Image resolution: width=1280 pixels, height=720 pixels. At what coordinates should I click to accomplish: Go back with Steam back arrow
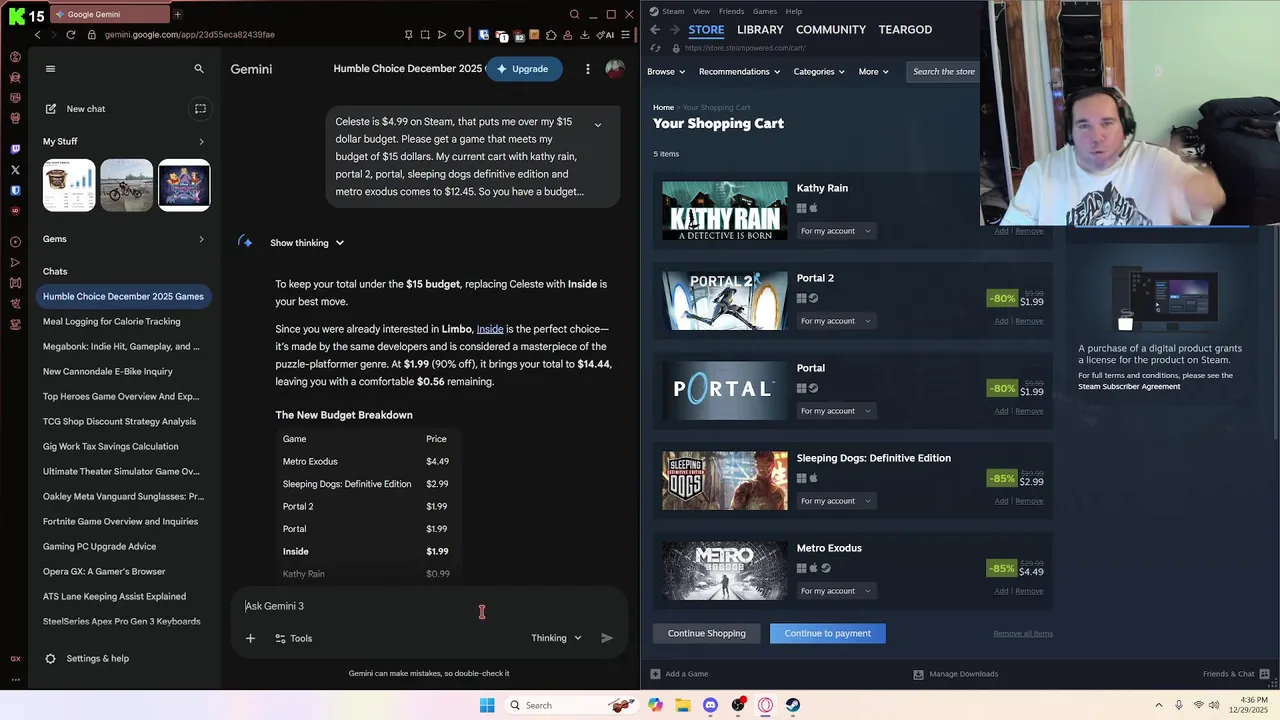click(x=655, y=30)
